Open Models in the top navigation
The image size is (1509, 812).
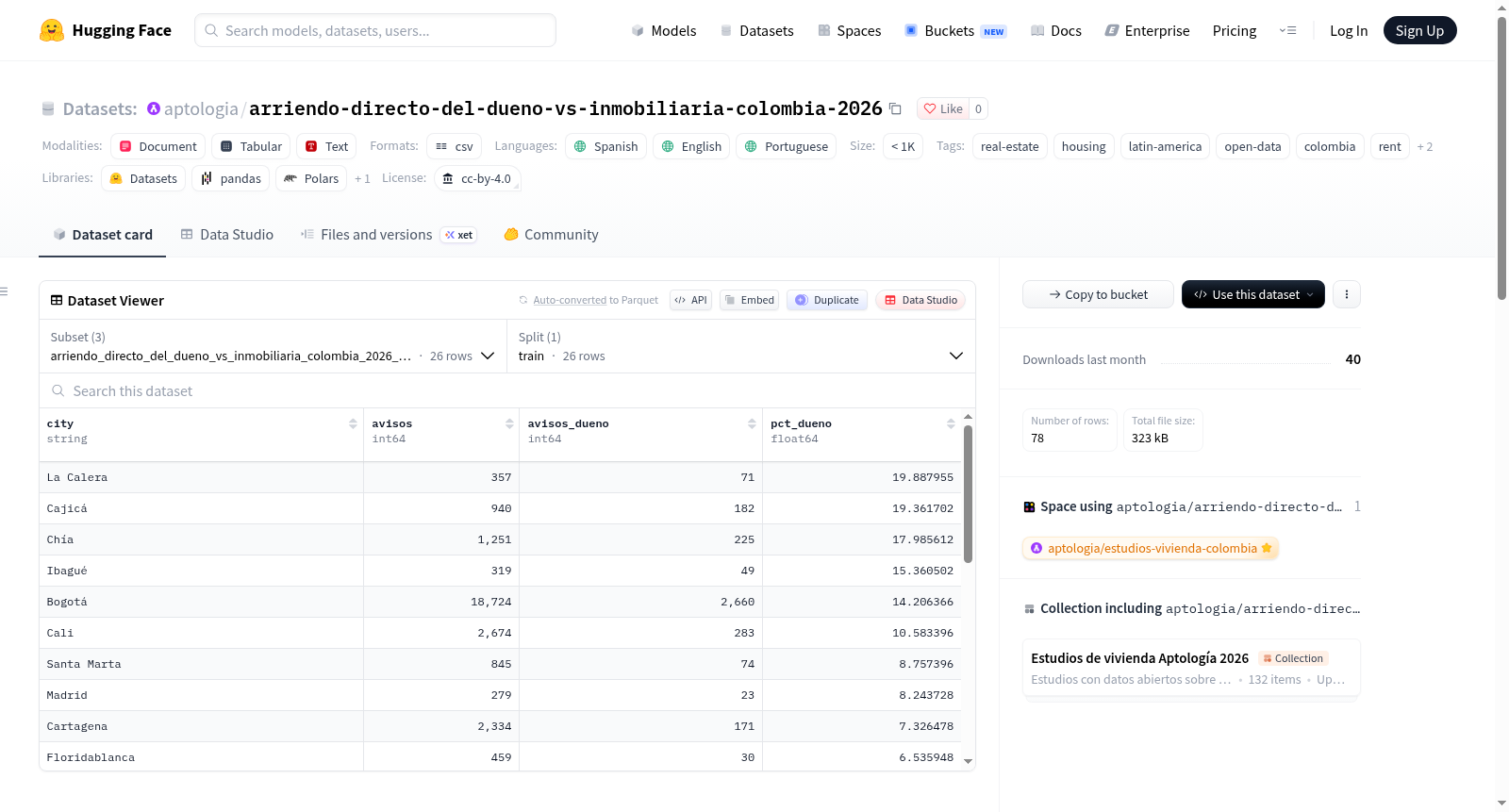(664, 31)
